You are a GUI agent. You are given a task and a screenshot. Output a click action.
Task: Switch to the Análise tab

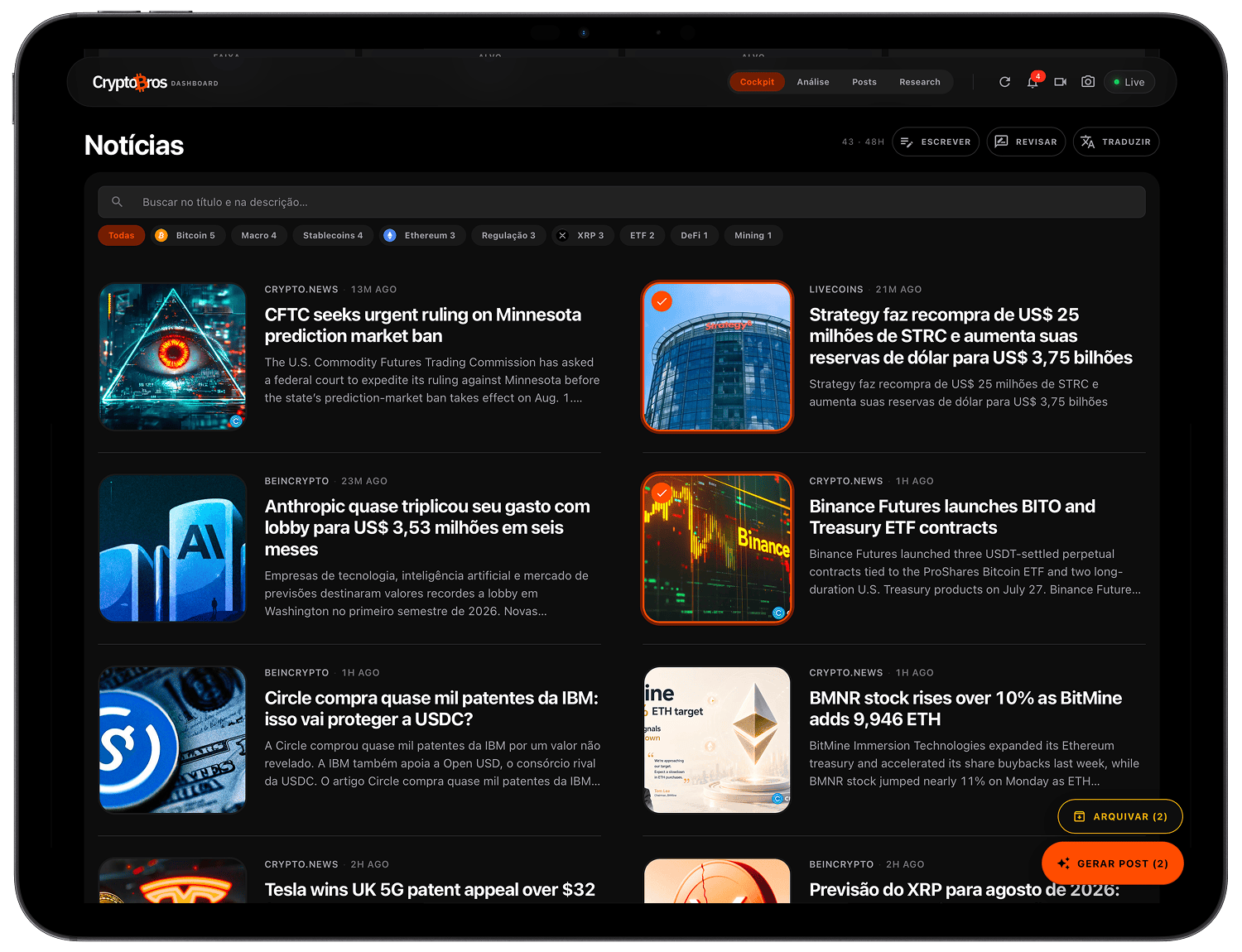click(813, 82)
